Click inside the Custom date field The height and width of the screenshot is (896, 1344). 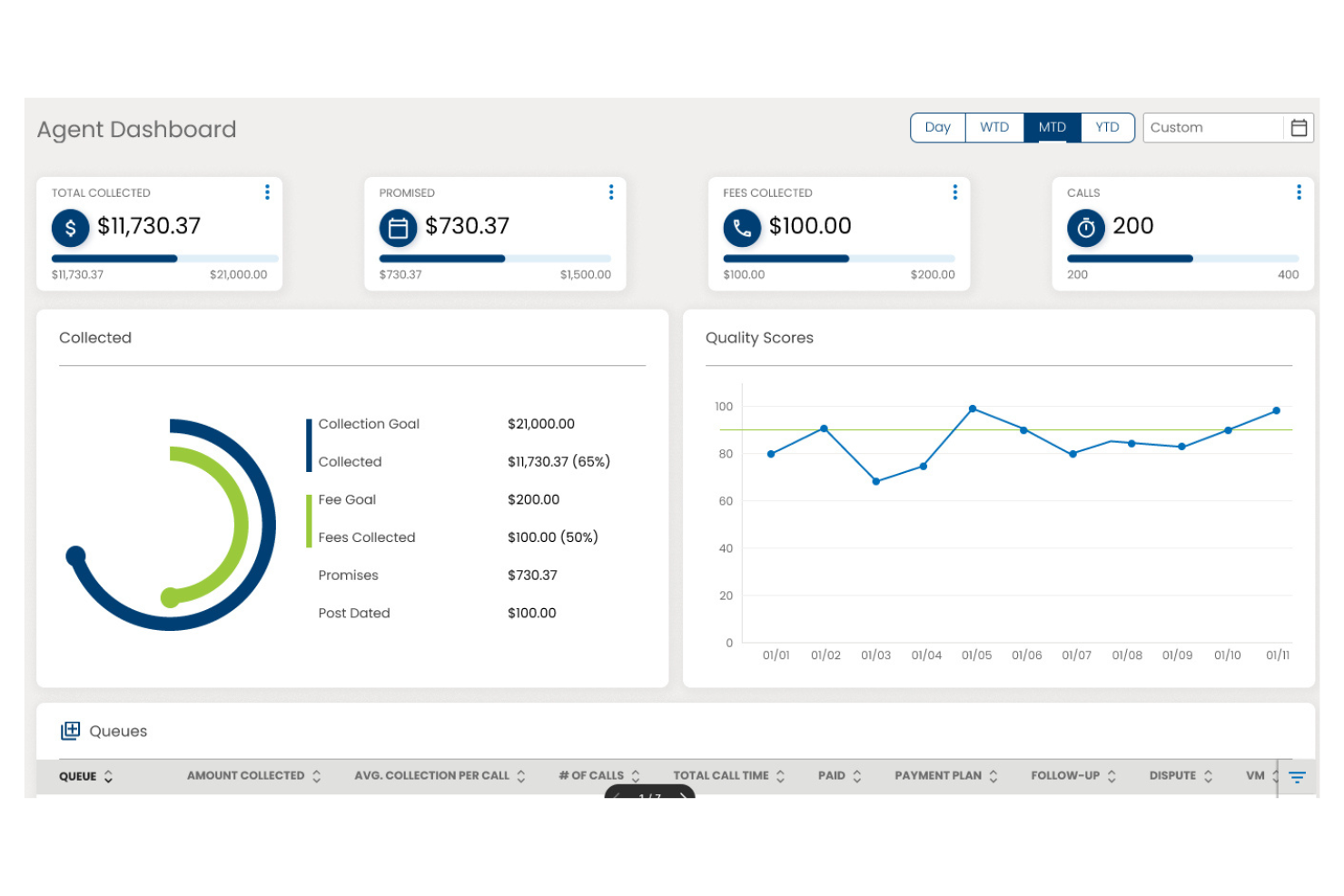point(1208,127)
